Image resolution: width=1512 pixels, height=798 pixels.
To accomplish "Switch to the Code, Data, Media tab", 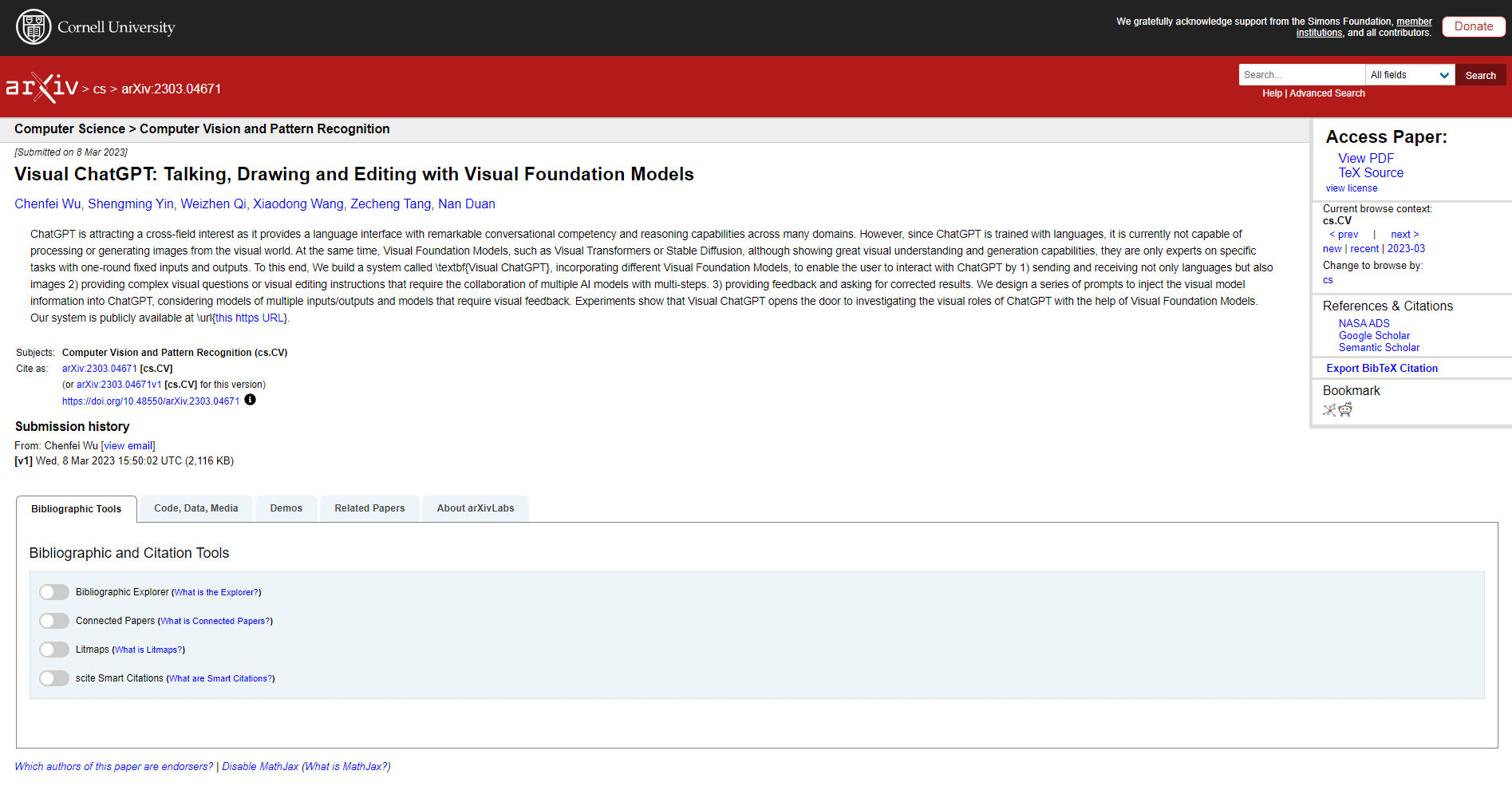I will pyautogui.click(x=196, y=508).
